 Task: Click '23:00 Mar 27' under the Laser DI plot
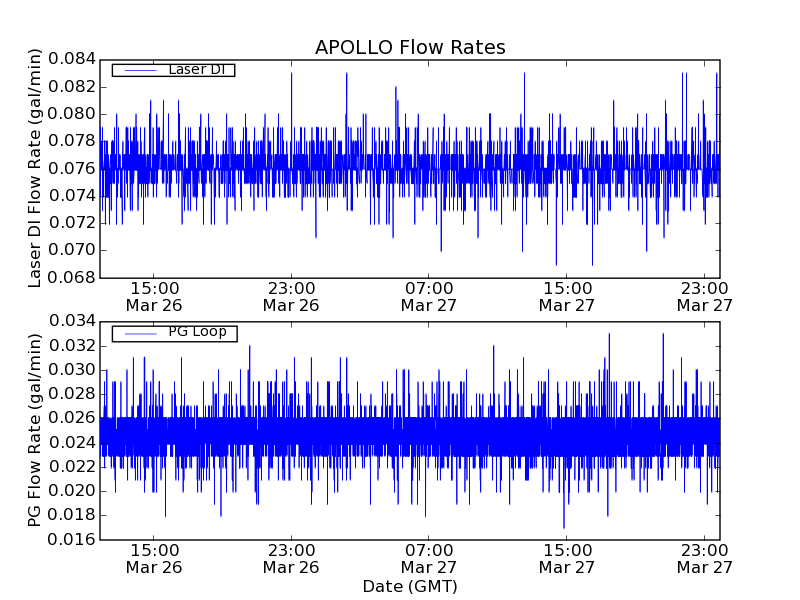point(705,297)
